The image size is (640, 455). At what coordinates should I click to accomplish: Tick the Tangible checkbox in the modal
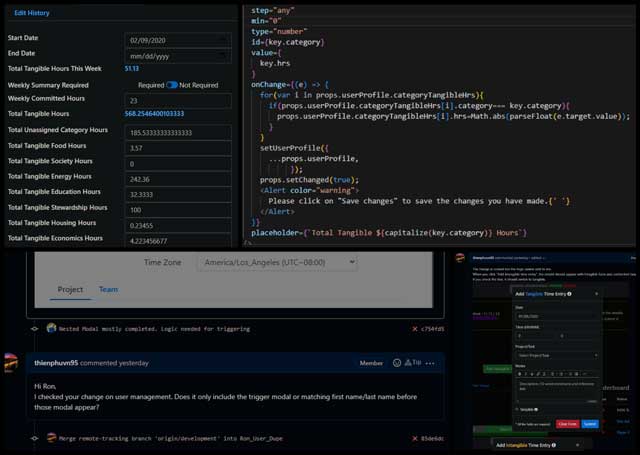[x=517, y=409]
